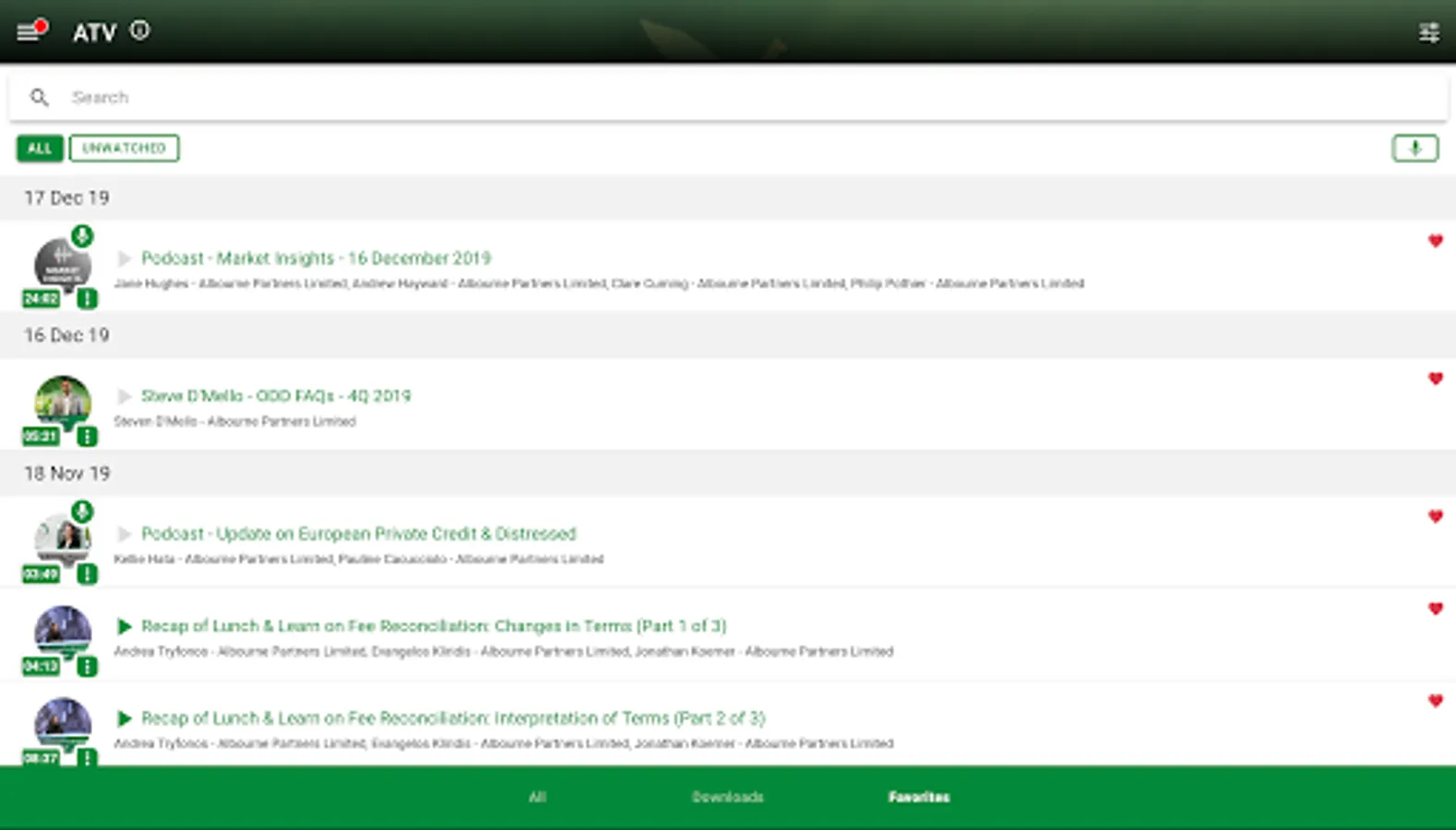Play Steve D'Mello ODD FAQs video

click(124, 397)
